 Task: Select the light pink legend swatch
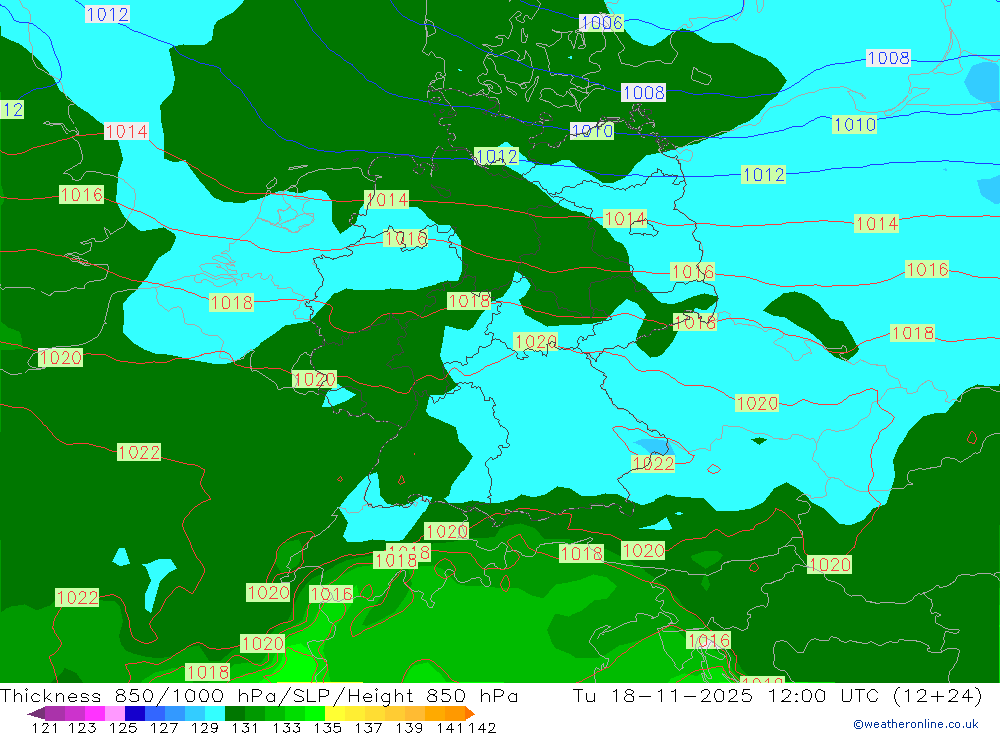[x=115, y=713]
